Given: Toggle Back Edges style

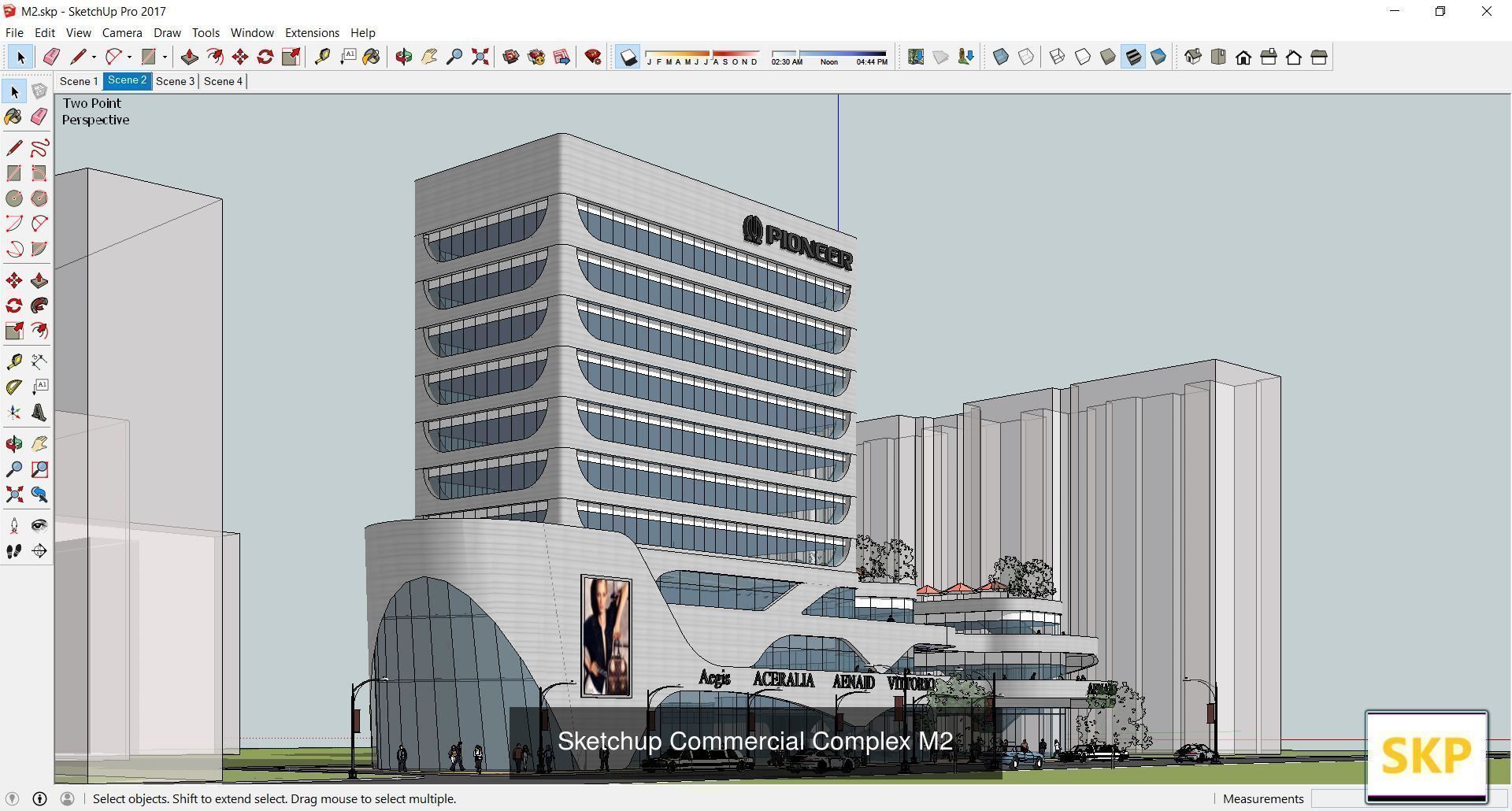Looking at the screenshot, I should tap(1026, 57).
